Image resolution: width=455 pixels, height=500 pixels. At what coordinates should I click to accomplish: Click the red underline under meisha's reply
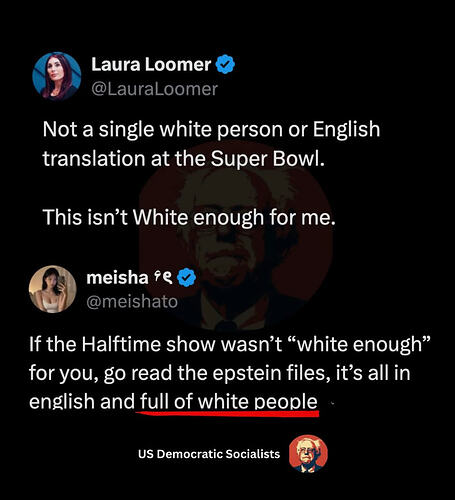(227, 414)
